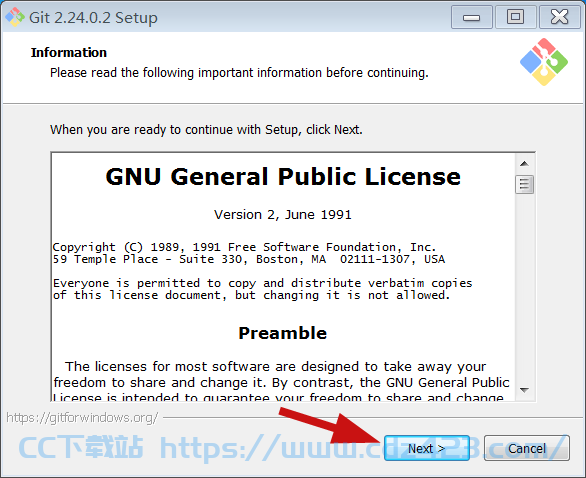Click the Git icon in the title bar
The width and height of the screenshot is (586, 478).
(x=15, y=17)
